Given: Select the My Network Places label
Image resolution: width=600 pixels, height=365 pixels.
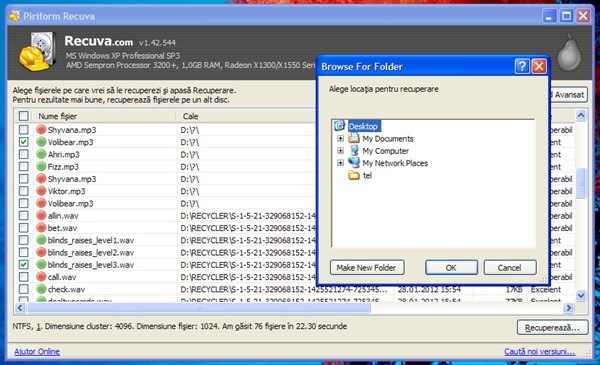Looking at the screenshot, I should pos(395,163).
